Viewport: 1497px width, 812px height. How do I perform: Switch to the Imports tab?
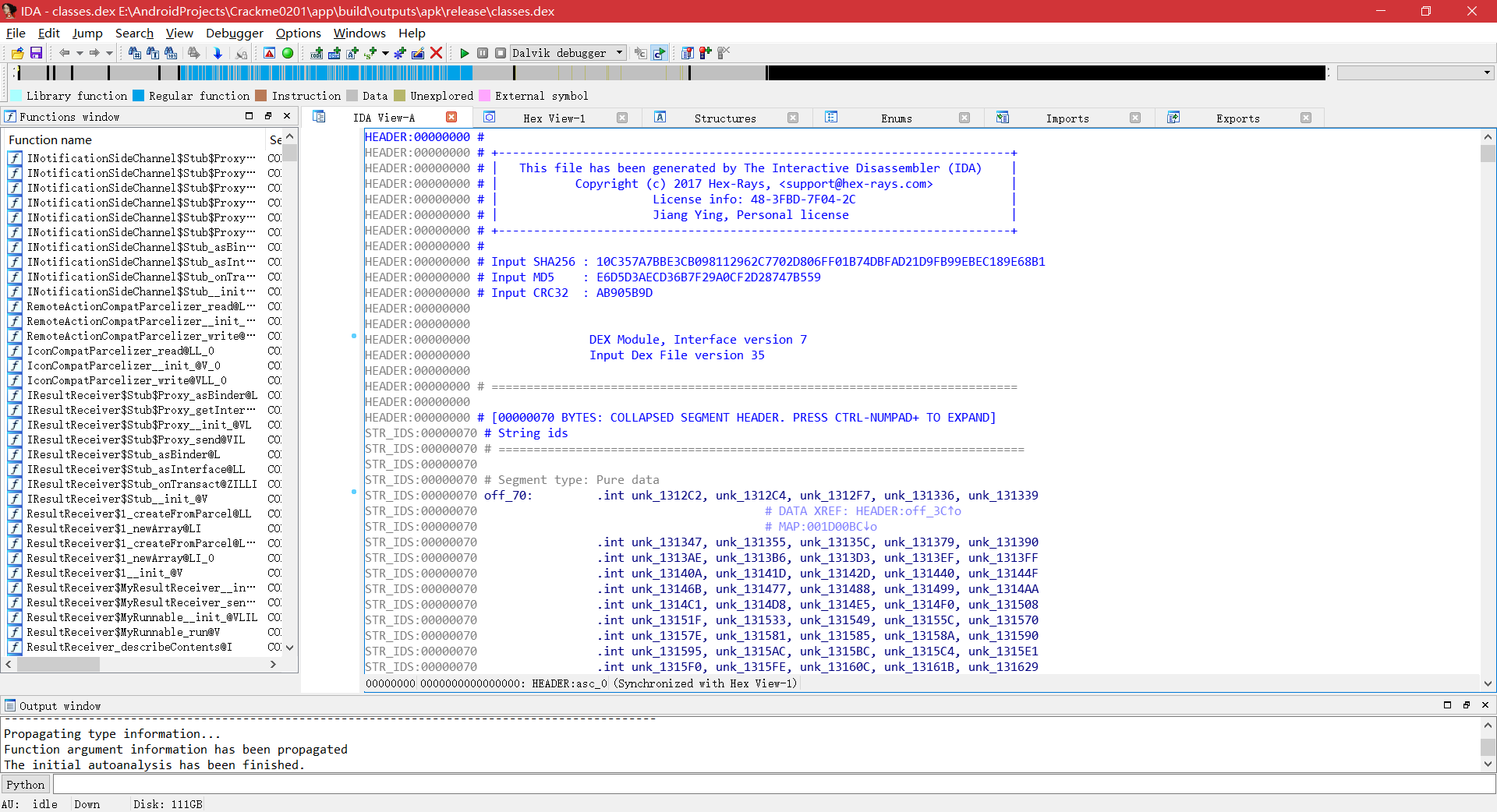(1067, 118)
